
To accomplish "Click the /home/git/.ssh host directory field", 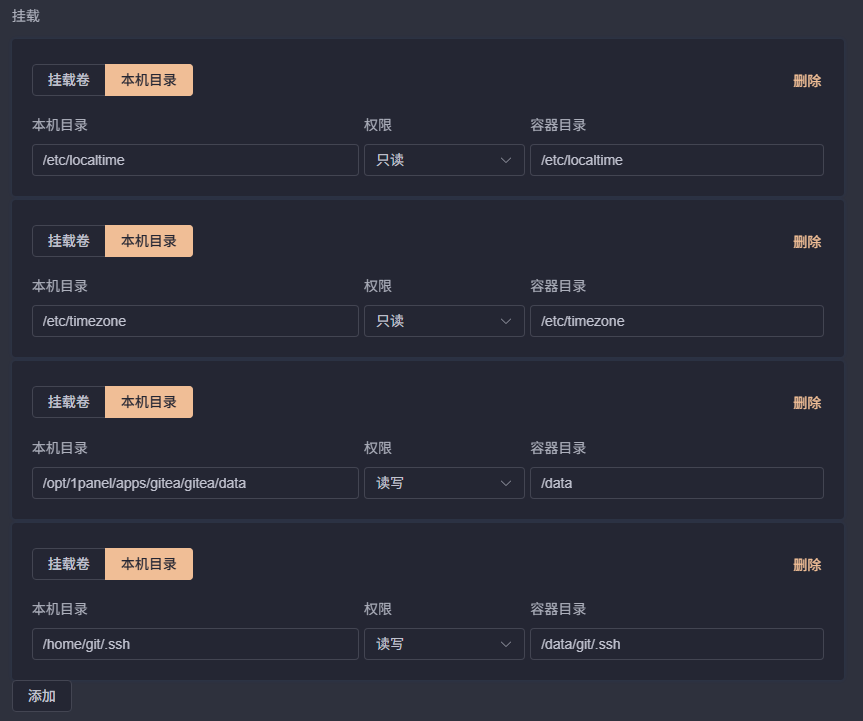I will coord(195,644).
